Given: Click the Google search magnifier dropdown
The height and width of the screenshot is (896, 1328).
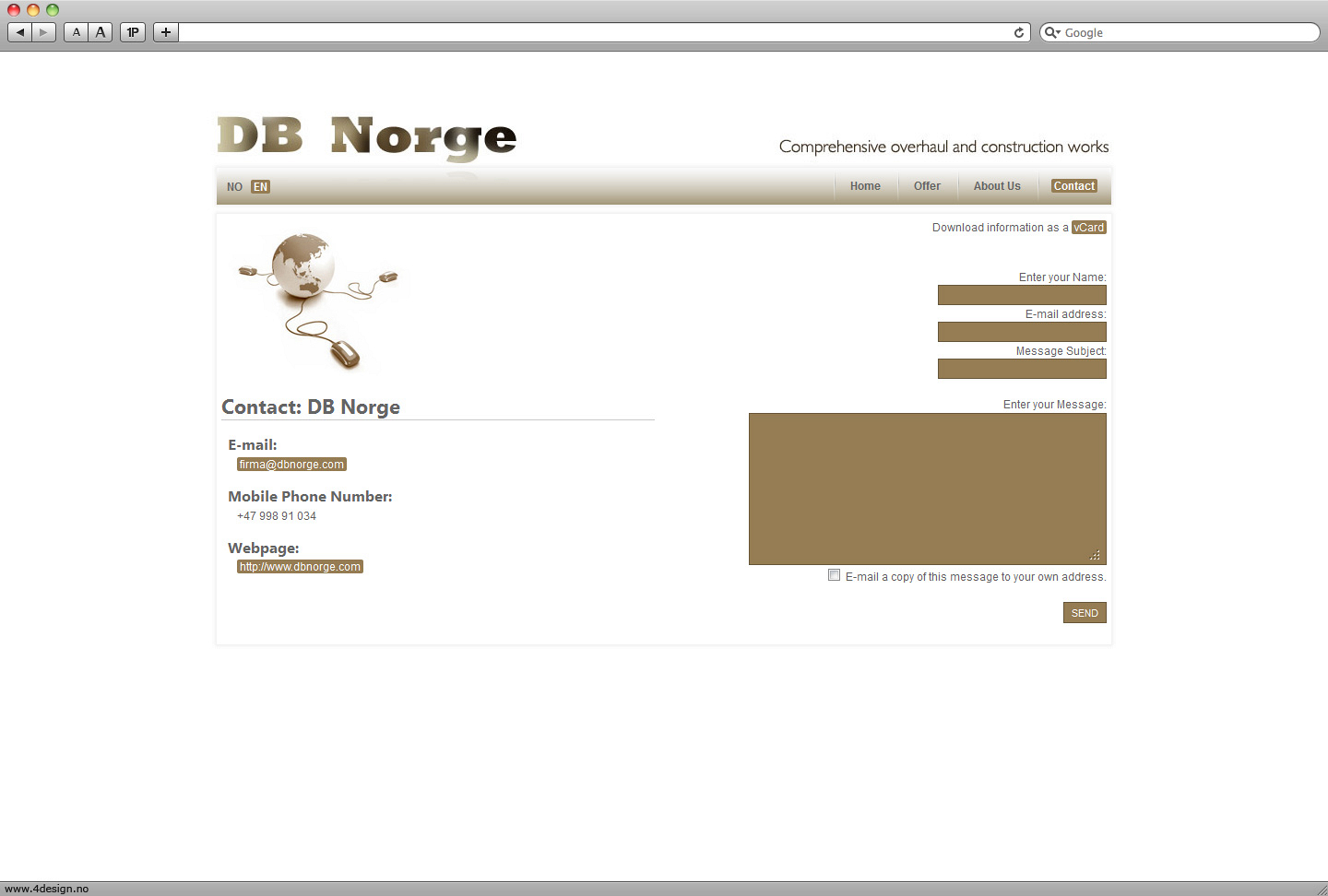Looking at the screenshot, I should coord(1052,32).
